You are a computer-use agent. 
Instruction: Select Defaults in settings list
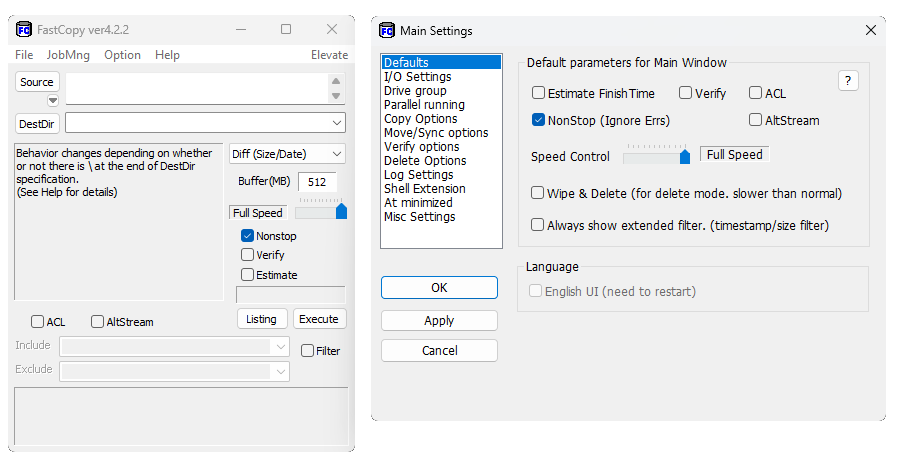pyautogui.click(x=441, y=62)
